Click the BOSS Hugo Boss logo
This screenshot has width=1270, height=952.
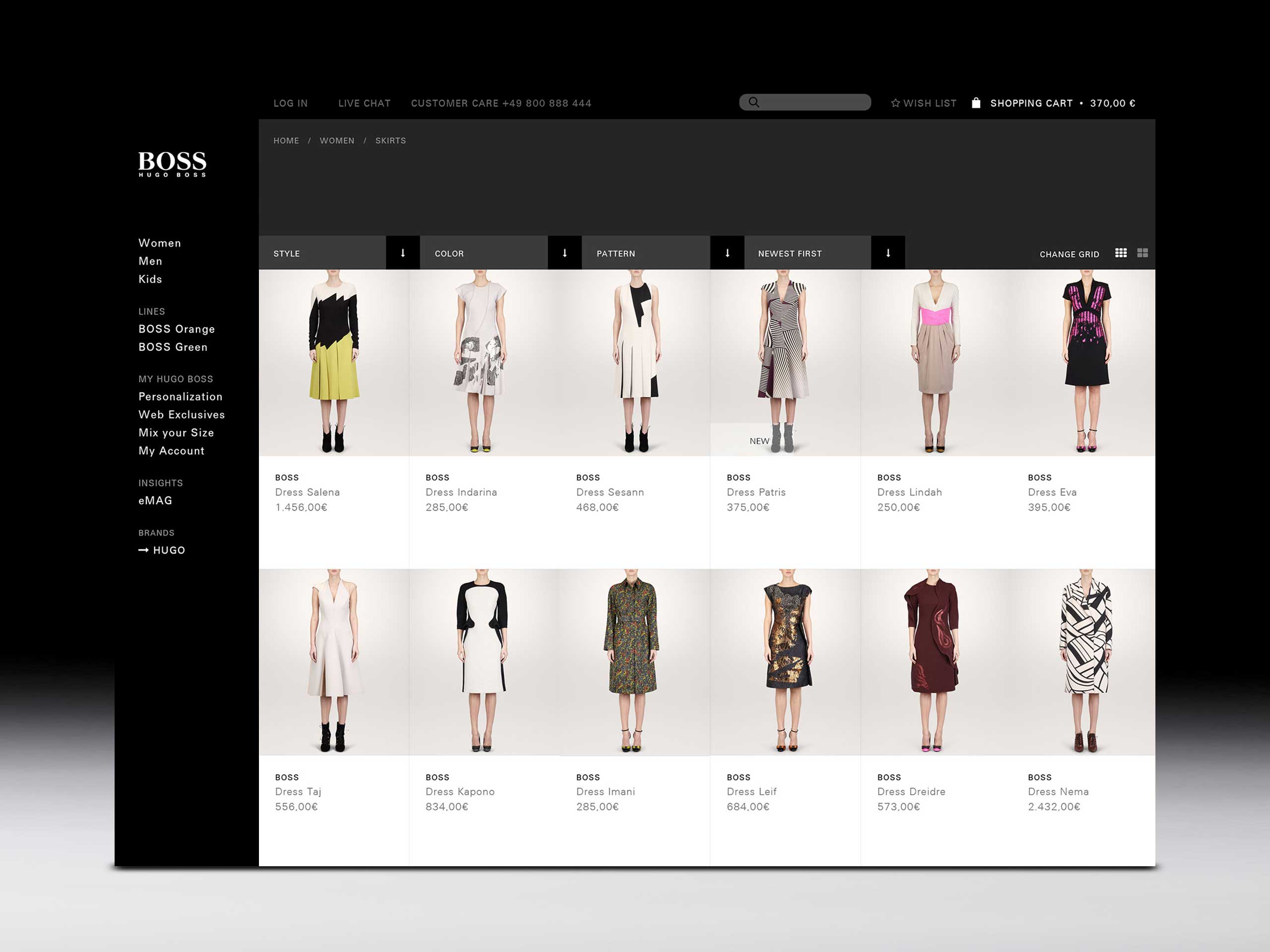(172, 164)
